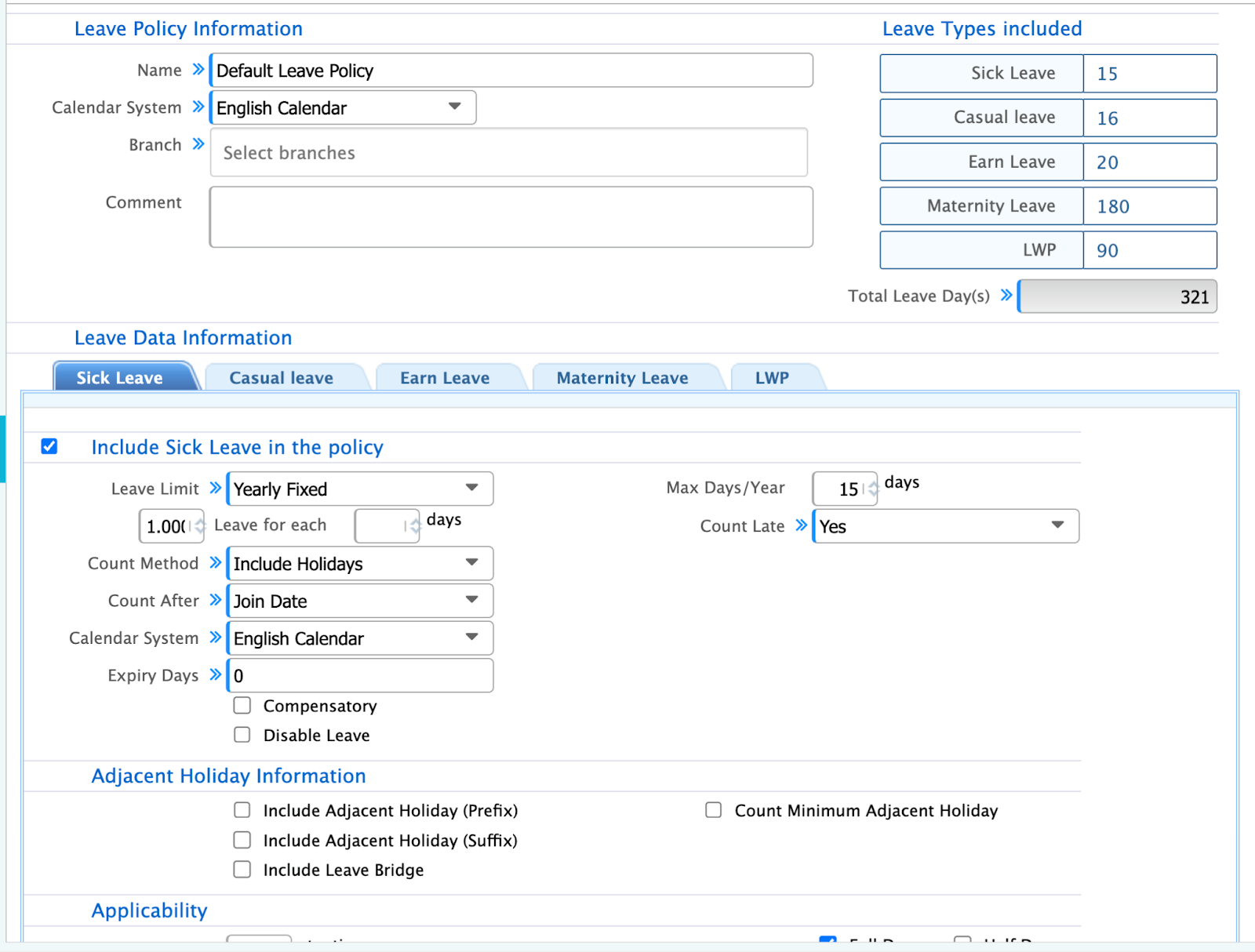
Task: Enable the Compensatory checkbox
Action: [242, 706]
